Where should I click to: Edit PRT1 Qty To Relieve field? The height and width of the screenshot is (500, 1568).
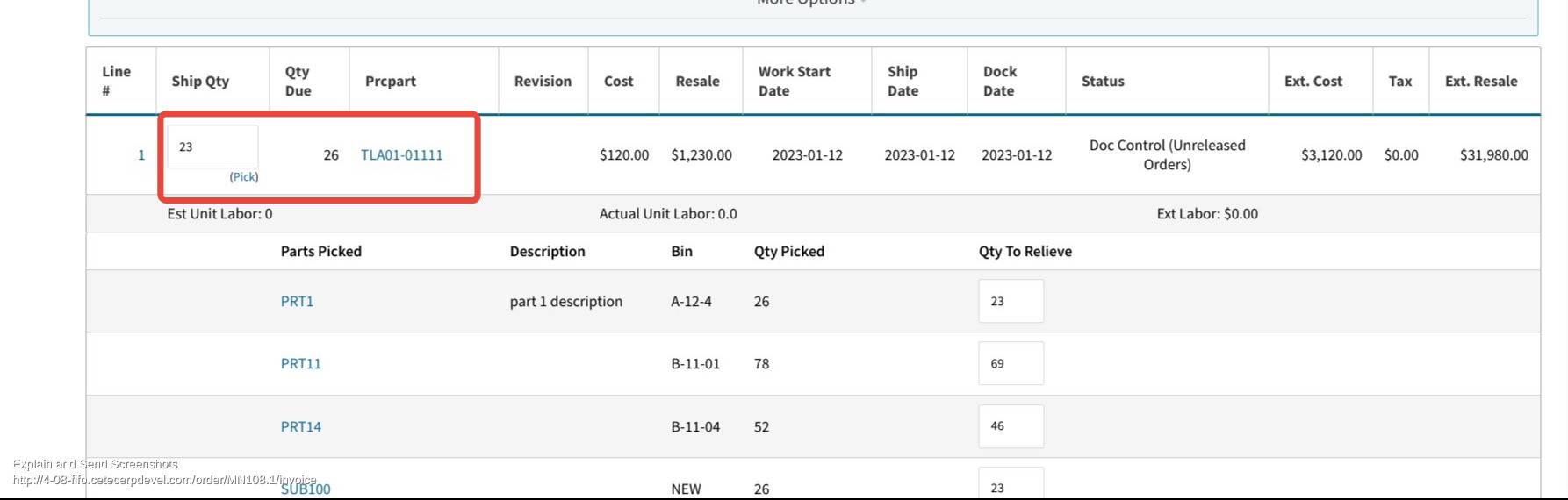point(1011,301)
